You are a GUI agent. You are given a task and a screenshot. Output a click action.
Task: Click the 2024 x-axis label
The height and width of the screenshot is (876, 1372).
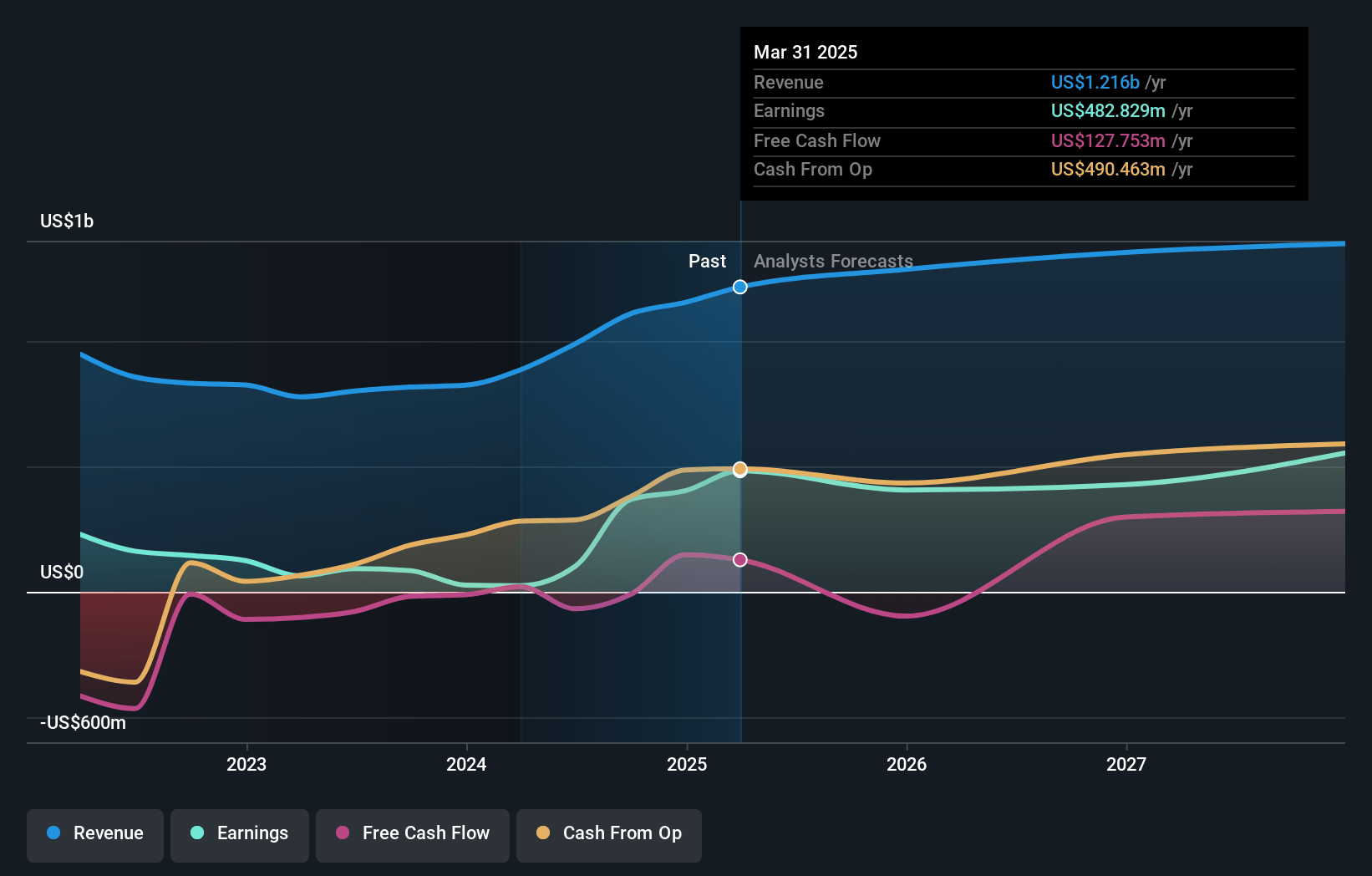466,764
